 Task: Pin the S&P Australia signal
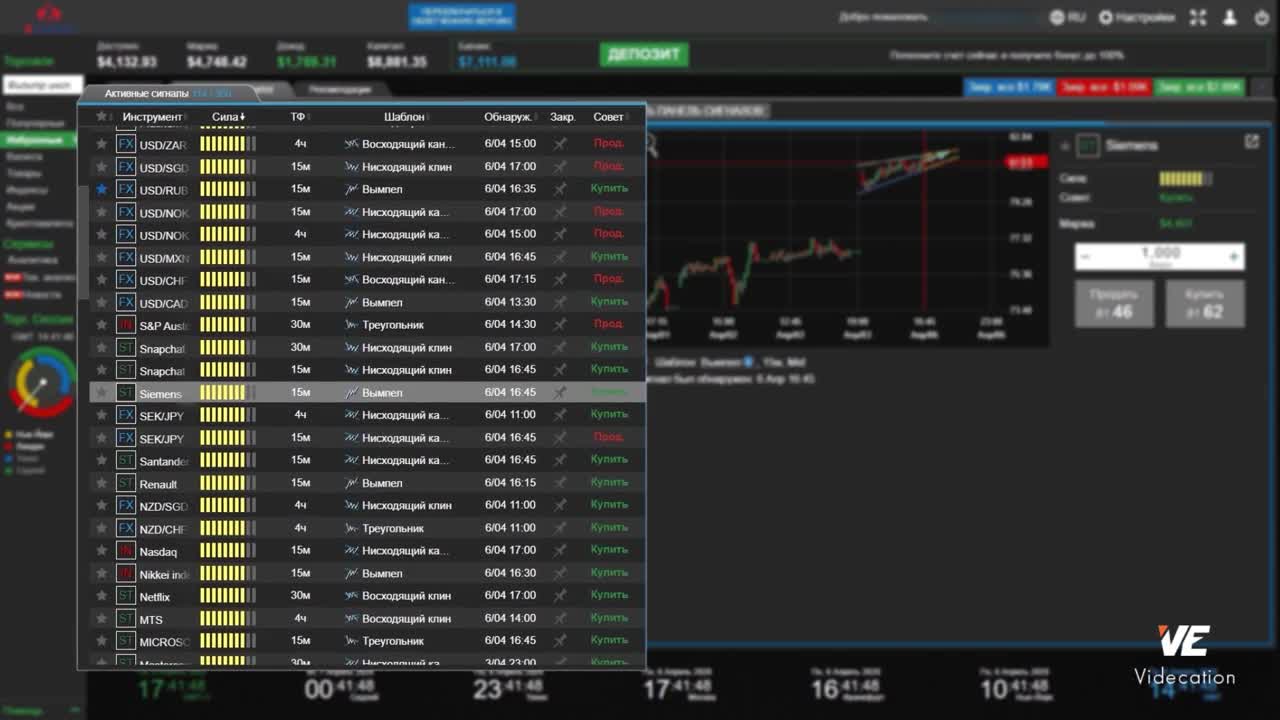tap(560, 325)
